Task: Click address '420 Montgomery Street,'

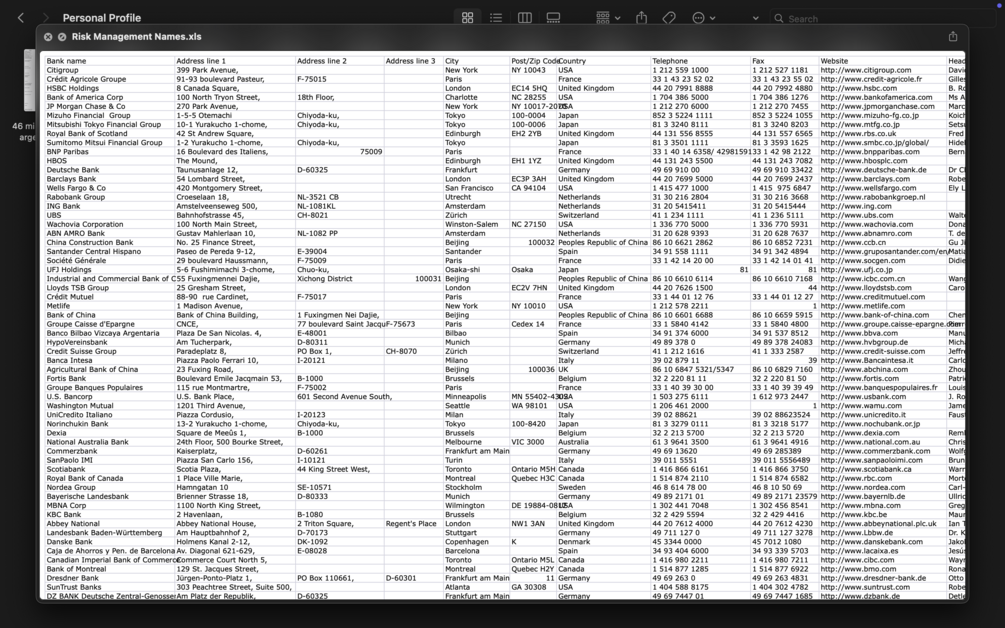Action: click(219, 188)
